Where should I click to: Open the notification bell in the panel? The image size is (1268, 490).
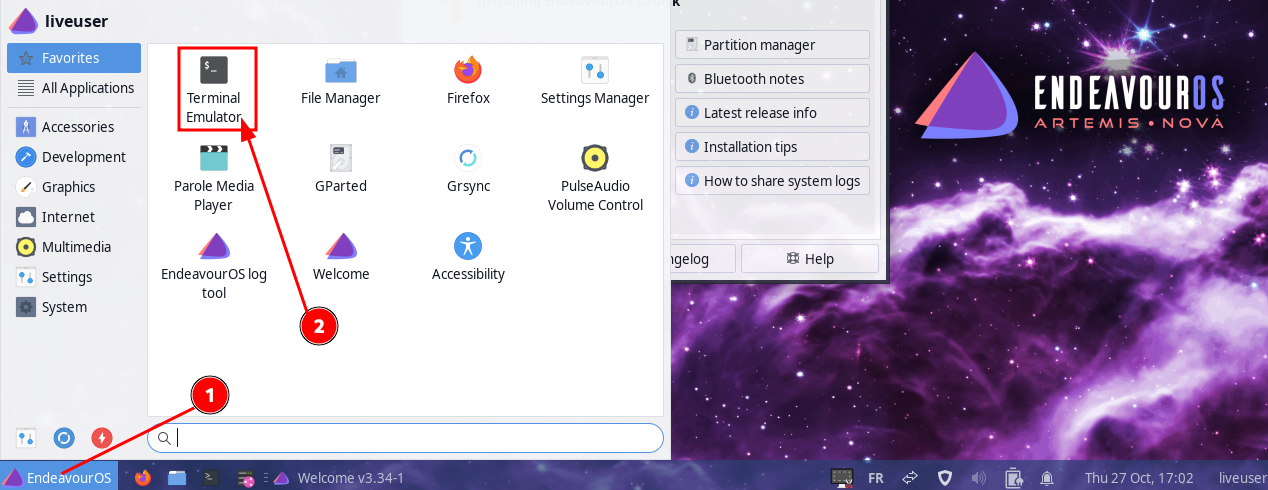coord(1047,478)
